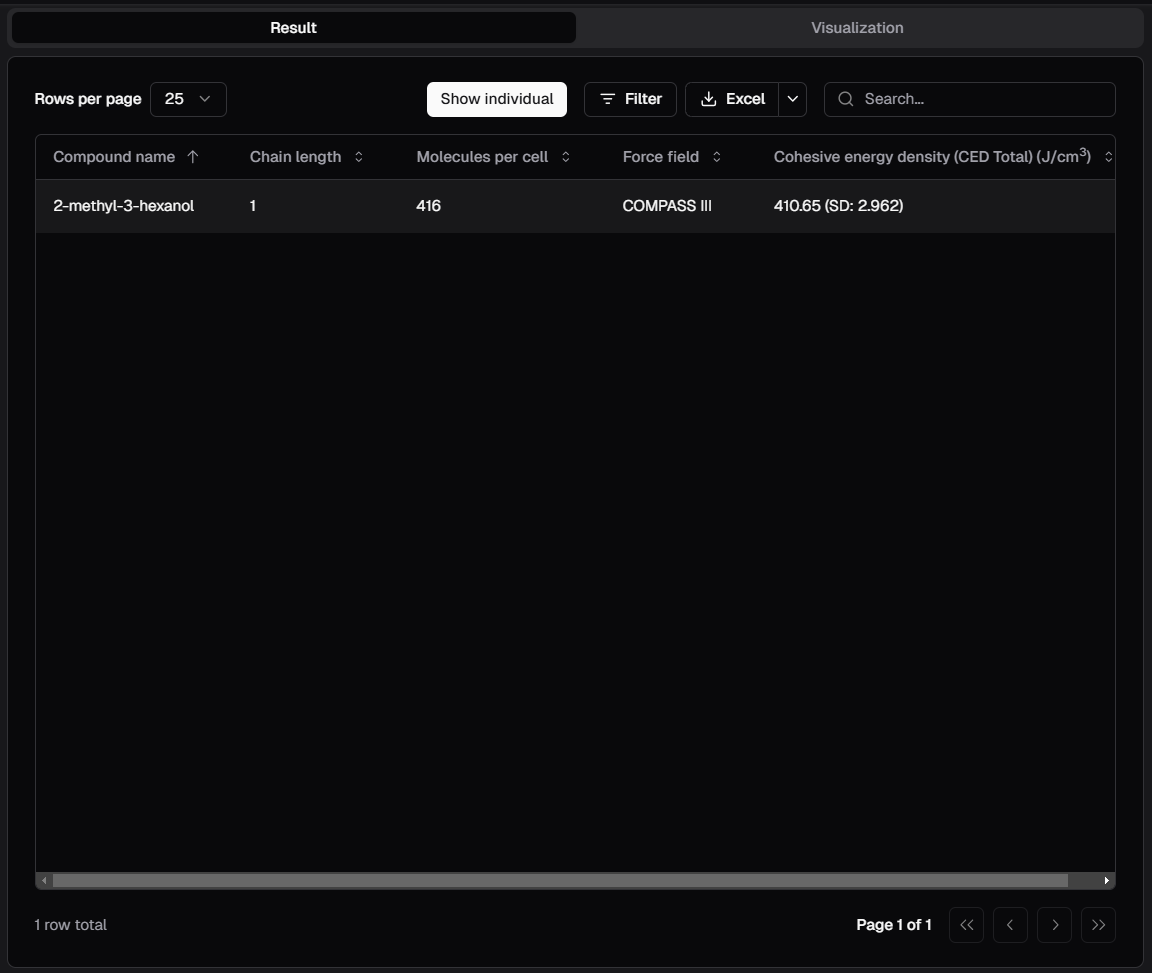This screenshot has width=1152, height=973.
Task: Select the Result tab
Action: pyautogui.click(x=293, y=28)
